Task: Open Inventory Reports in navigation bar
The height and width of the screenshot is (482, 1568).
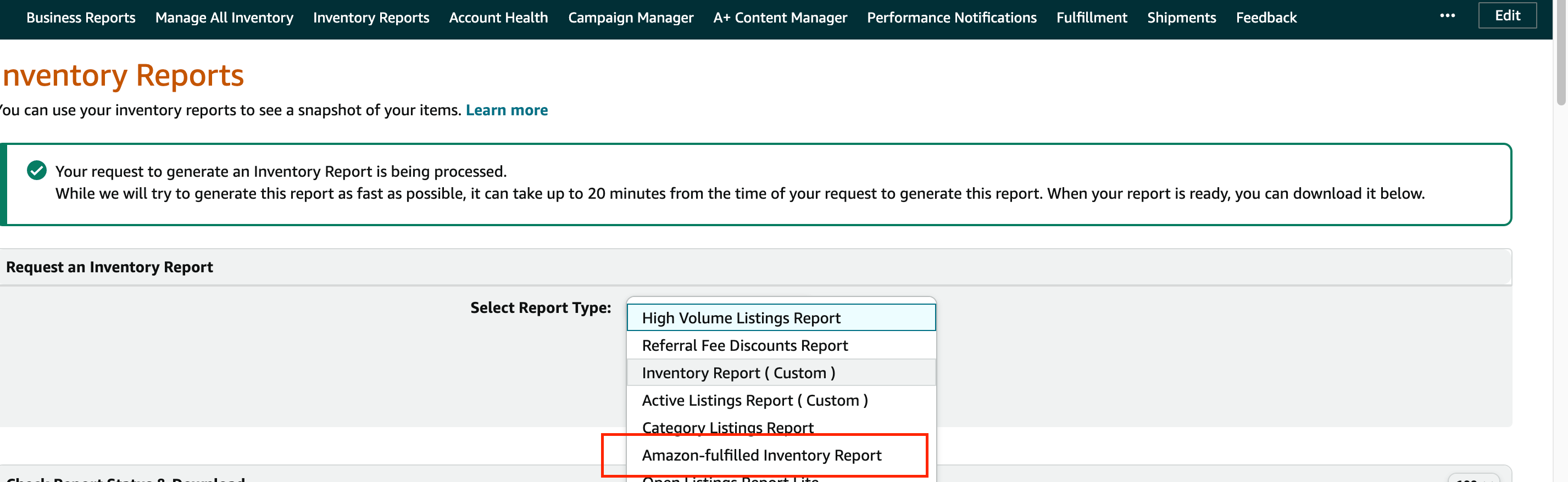Action: tap(371, 18)
